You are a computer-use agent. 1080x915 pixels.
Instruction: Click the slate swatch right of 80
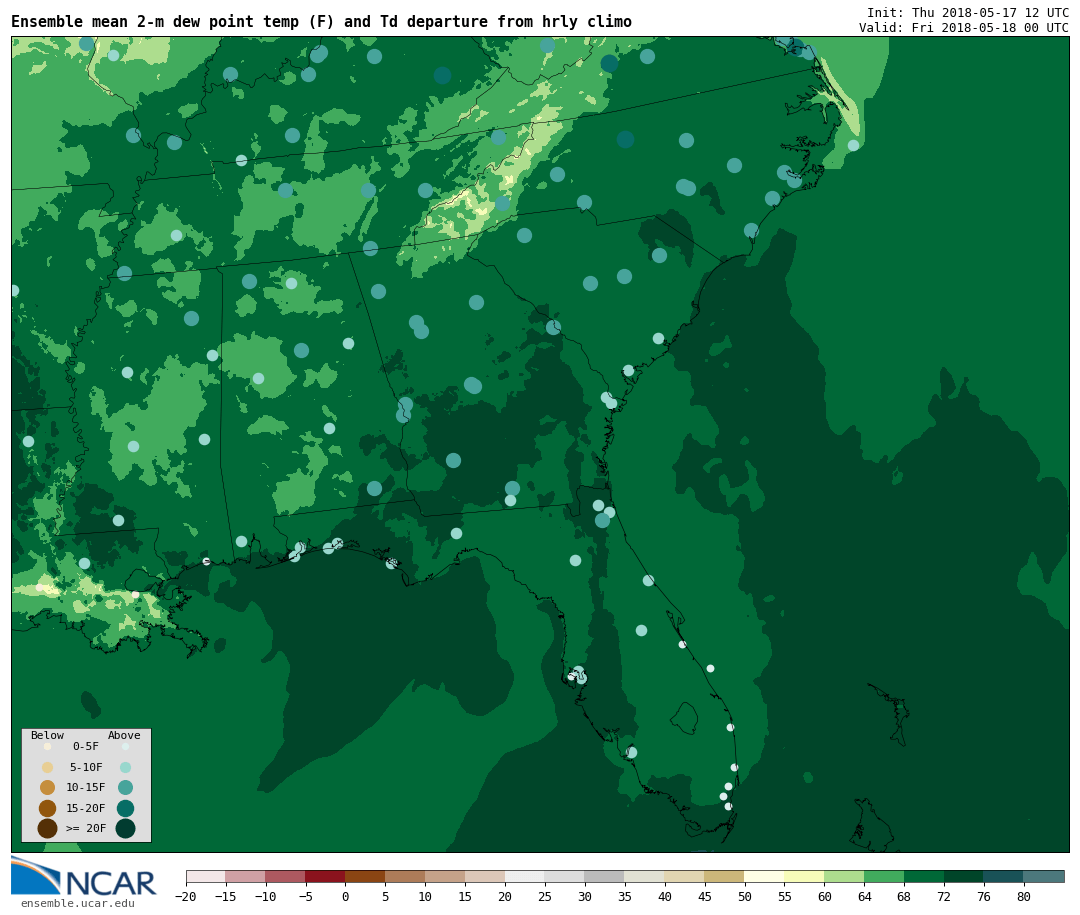(x=1045, y=876)
